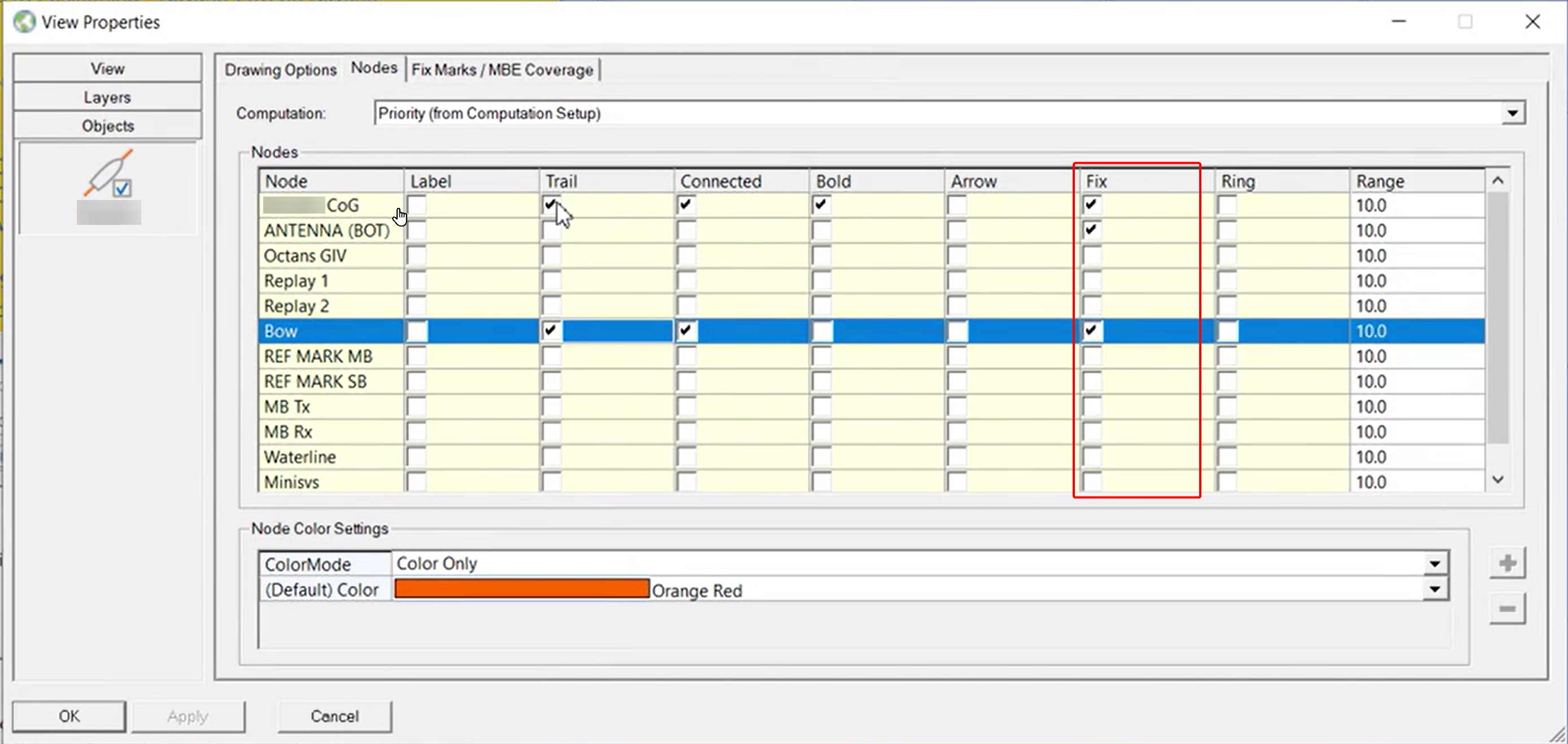Uncheck the Fix checkbox for ANTENNA (BOT)
1568x744 pixels.
[1091, 230]
